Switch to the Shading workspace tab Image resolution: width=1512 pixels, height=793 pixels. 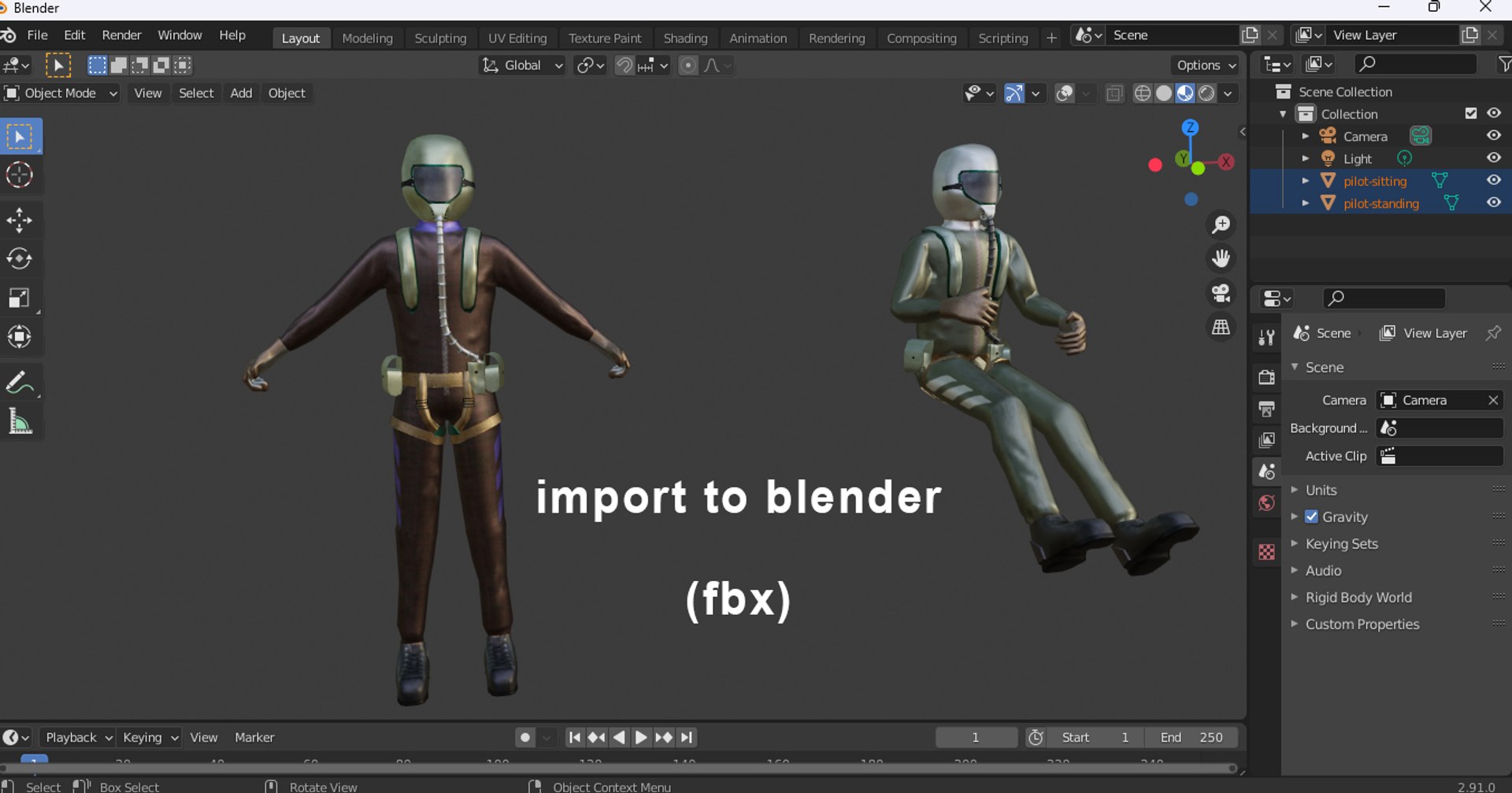pos(685,38)
